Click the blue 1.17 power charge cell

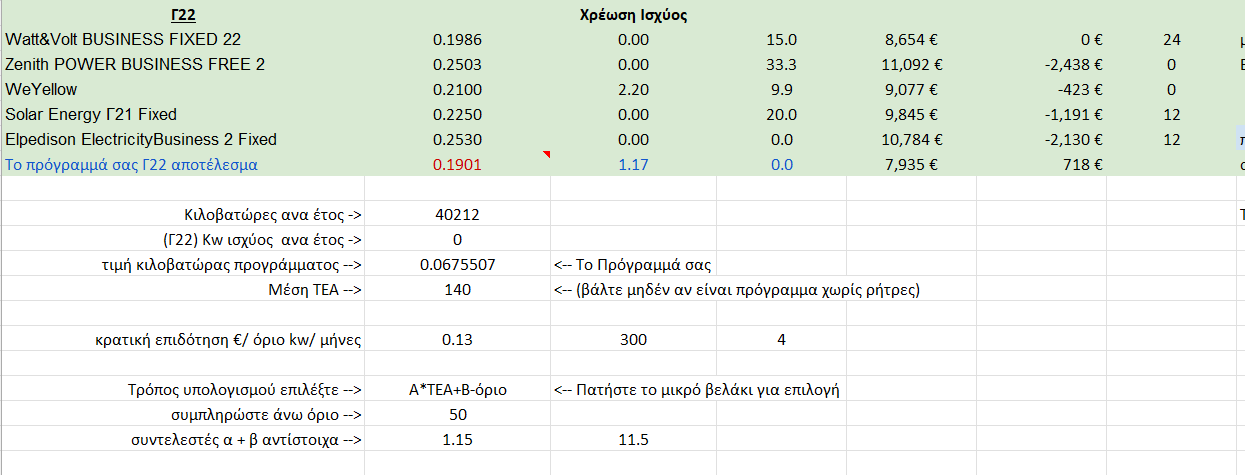coord(633,165)
